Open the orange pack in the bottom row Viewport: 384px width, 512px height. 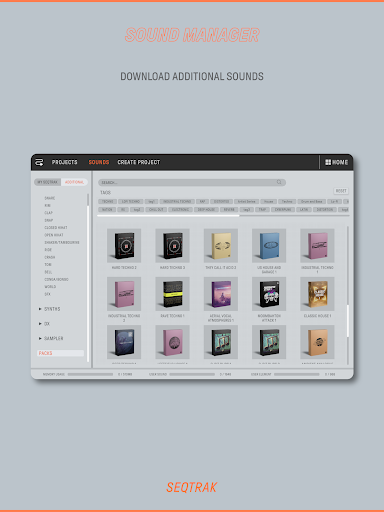[x=317, y=342]
